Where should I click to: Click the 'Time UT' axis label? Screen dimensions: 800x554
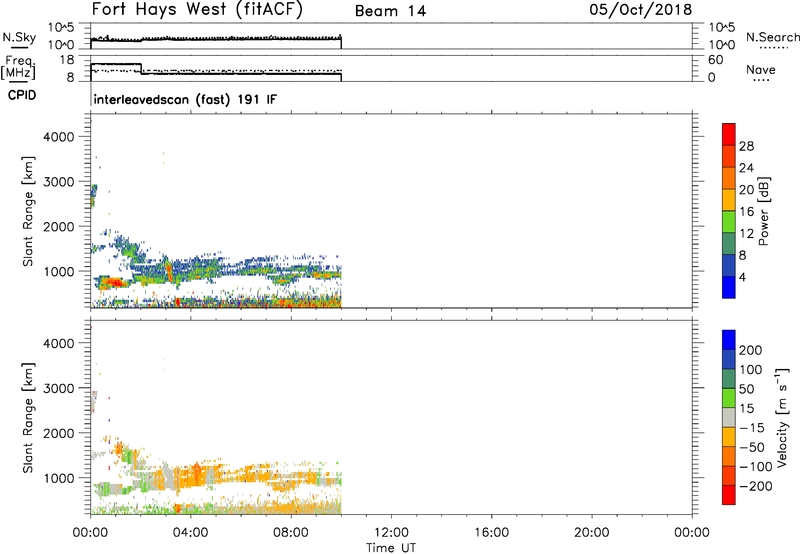point(391,548)
